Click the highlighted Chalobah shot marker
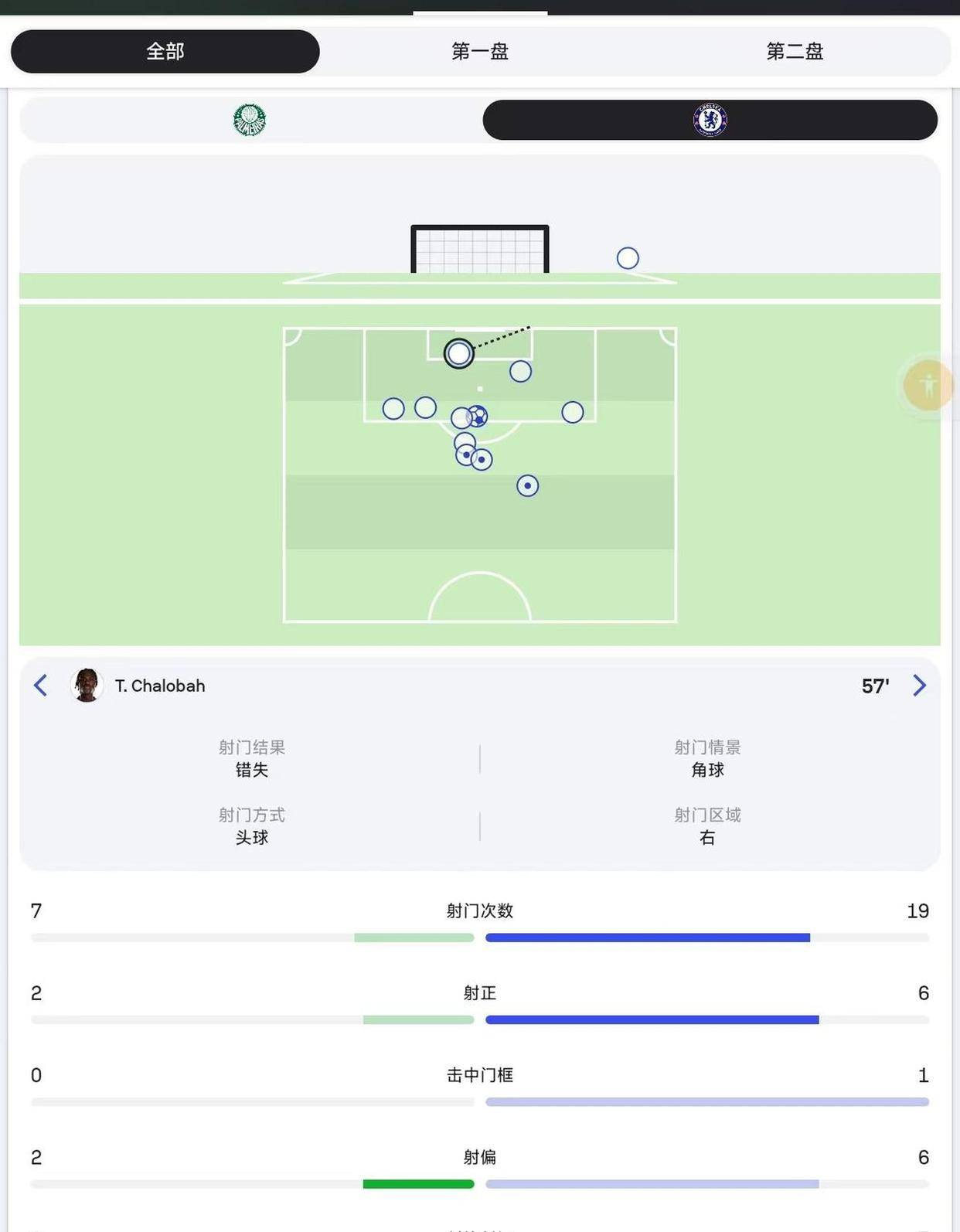Image resolution: width=960 pixels, height=1232 pixels. [x=459, y=353]
